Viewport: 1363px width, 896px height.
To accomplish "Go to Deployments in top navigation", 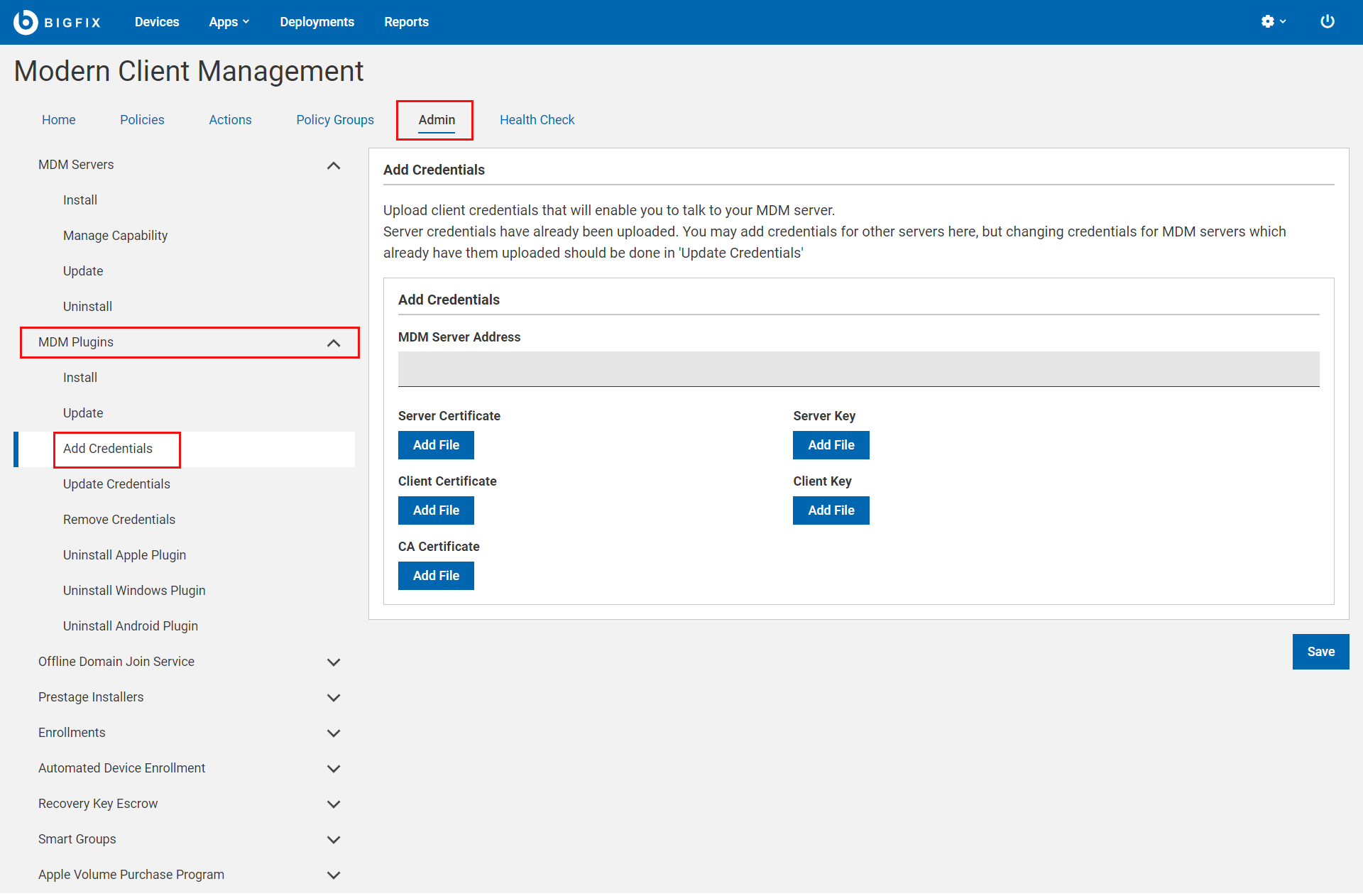I will pyautogui.click(x=317, y=22).
